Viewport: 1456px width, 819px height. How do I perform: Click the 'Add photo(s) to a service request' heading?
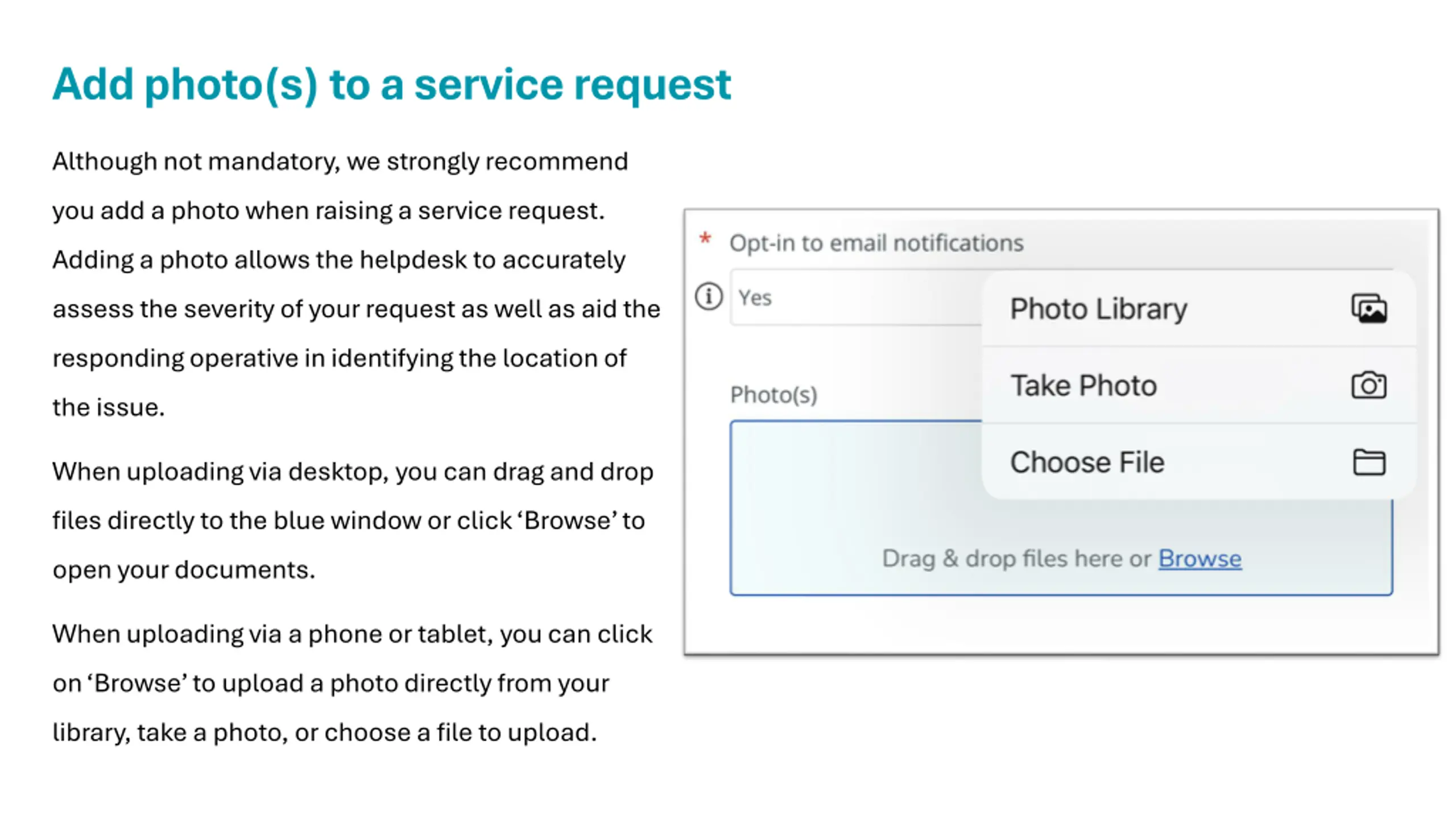pos(391,84)
